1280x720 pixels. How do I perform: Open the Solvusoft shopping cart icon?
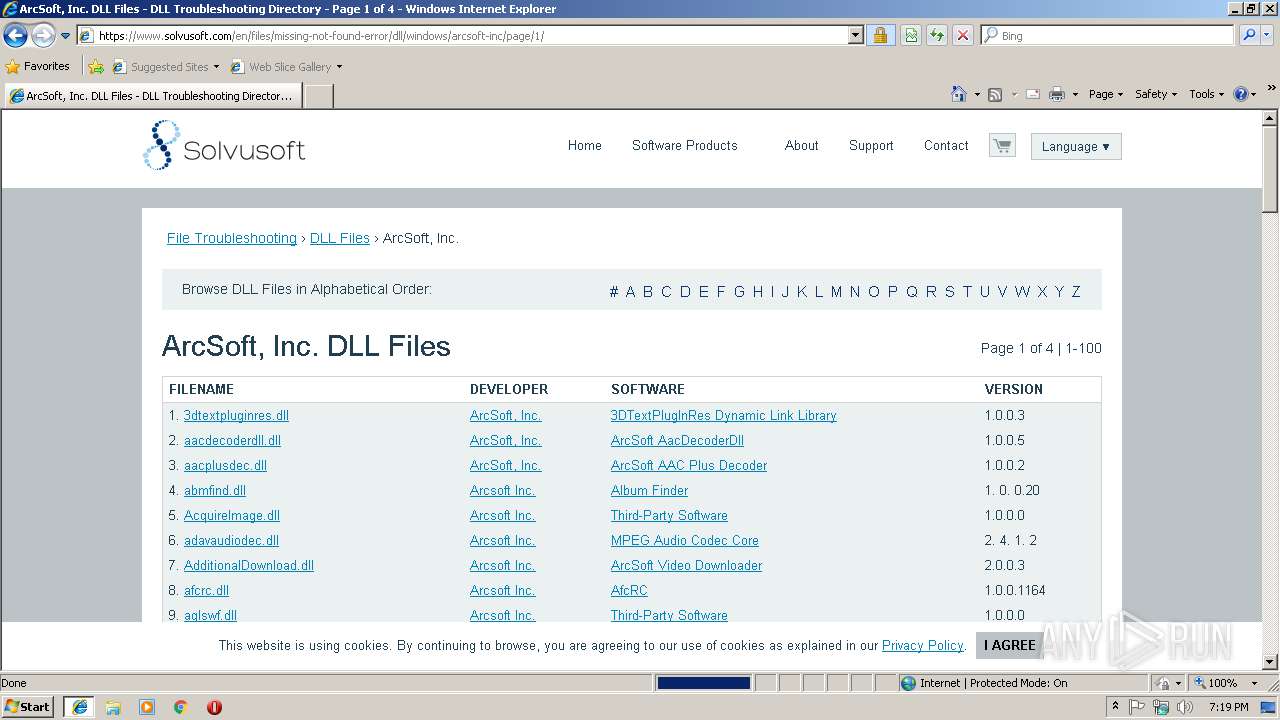[x=1002, y=146]
